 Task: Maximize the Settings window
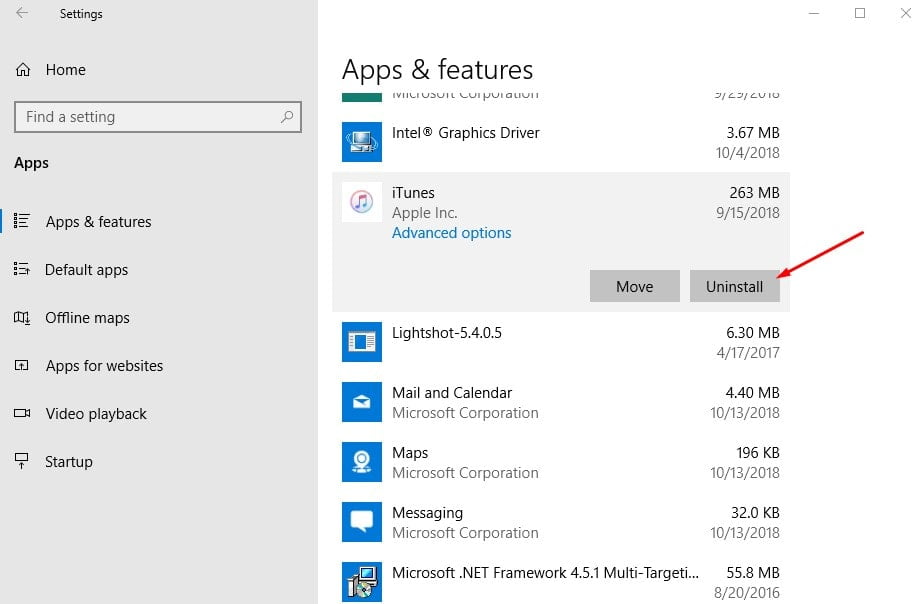(860, 13)
